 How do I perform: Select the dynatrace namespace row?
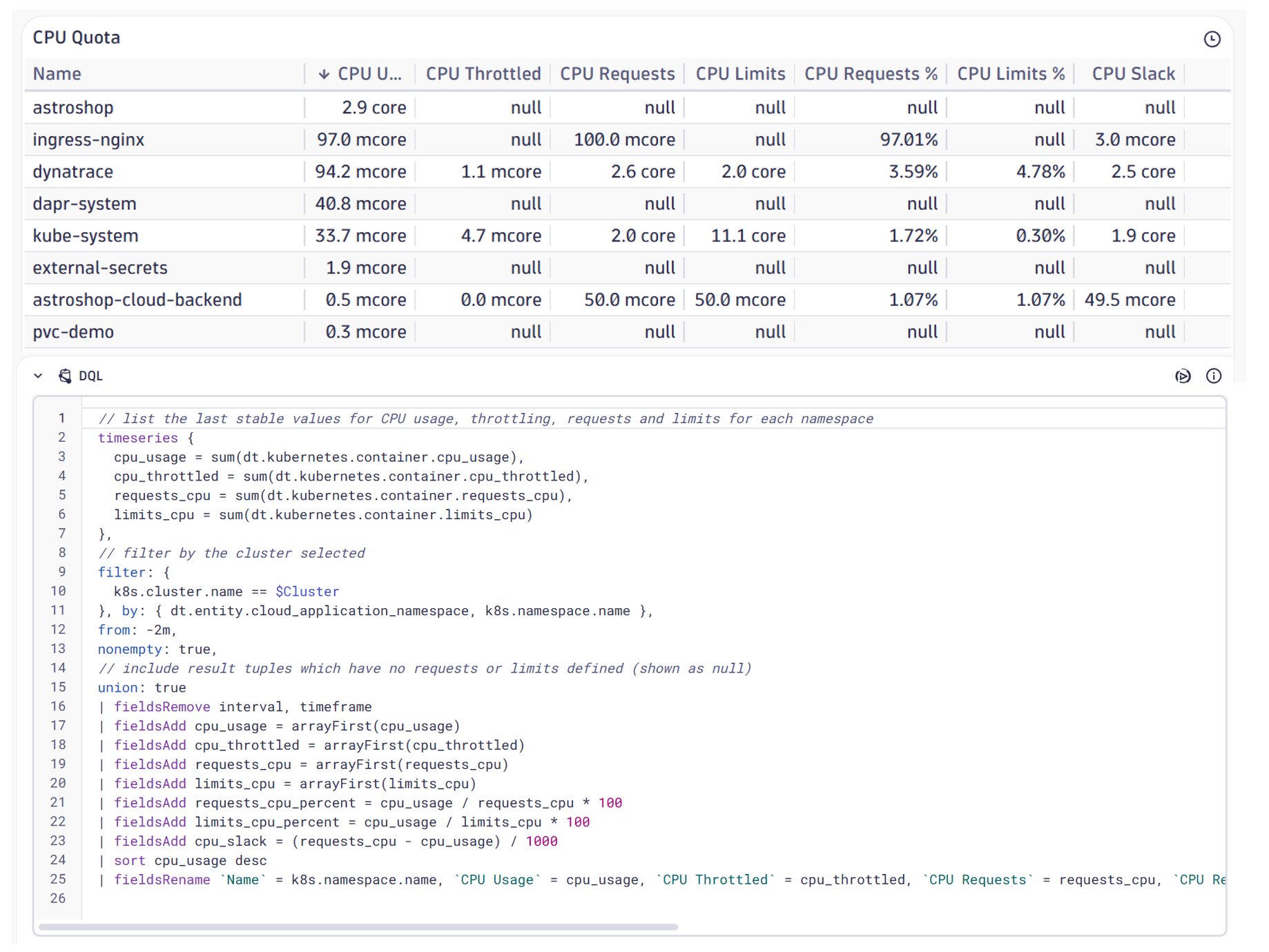[x=72, y=171]
